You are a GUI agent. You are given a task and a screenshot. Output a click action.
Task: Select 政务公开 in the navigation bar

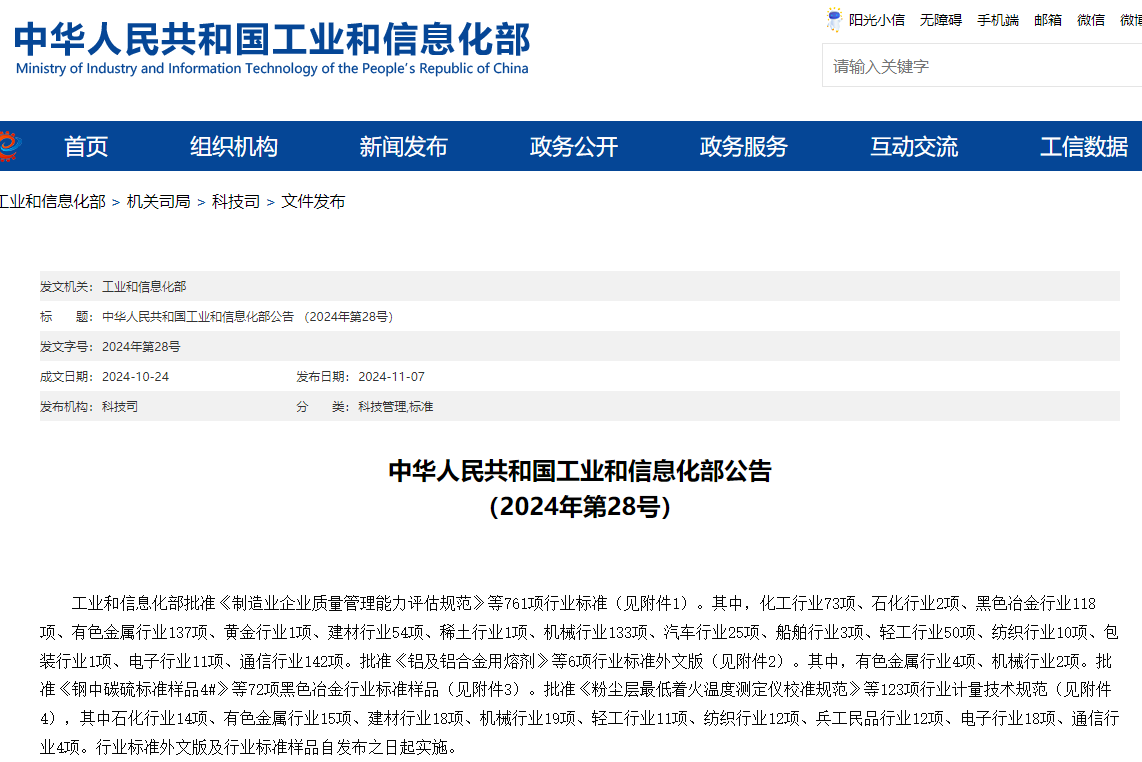(x=574, y=147)
